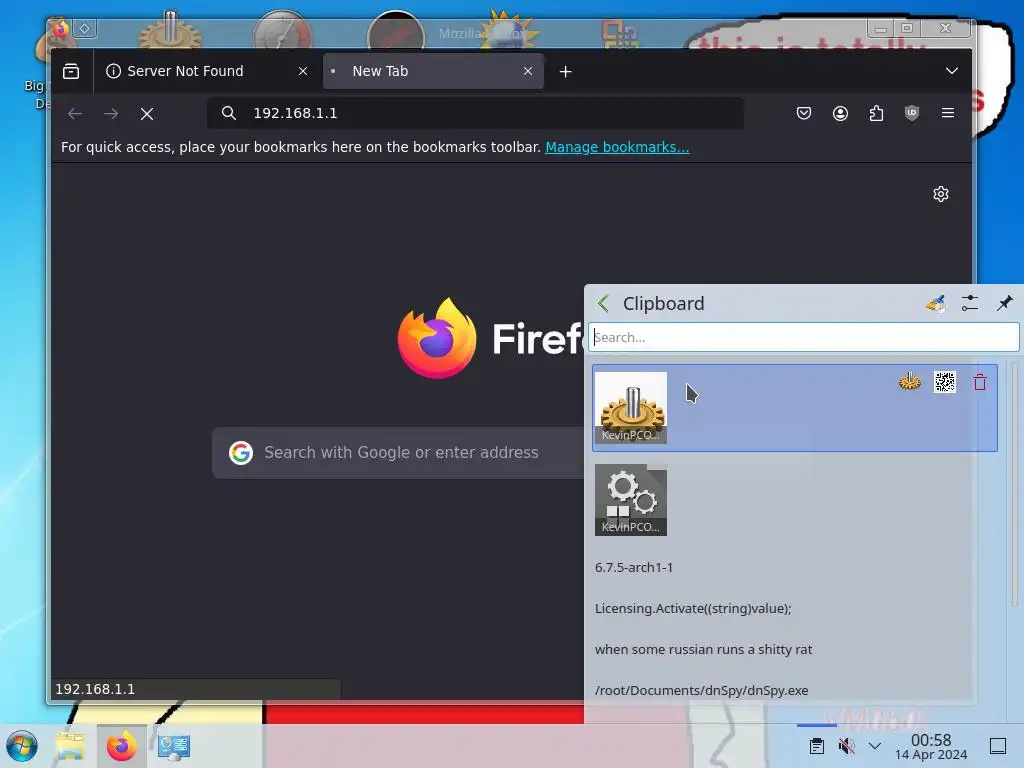Close the New Tab tab
This screenshot has width=1024, height=768.
[528, 71]
